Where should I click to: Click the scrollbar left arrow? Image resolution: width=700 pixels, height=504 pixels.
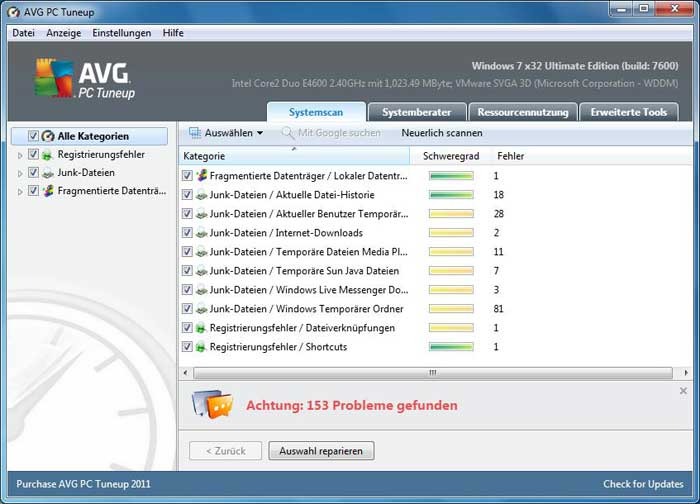click(x=185, y=372)
